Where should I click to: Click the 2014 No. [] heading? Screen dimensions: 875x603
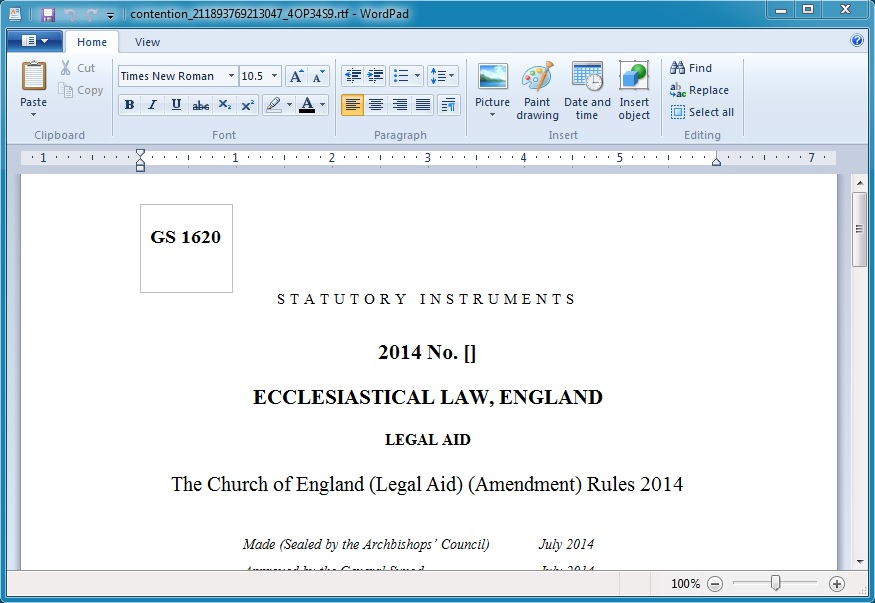pos(427,353)
